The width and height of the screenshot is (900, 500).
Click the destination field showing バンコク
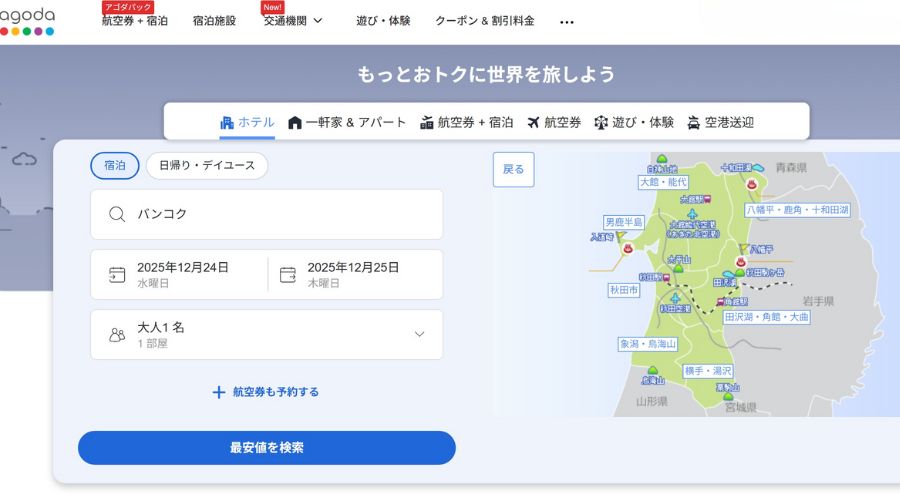266,214
